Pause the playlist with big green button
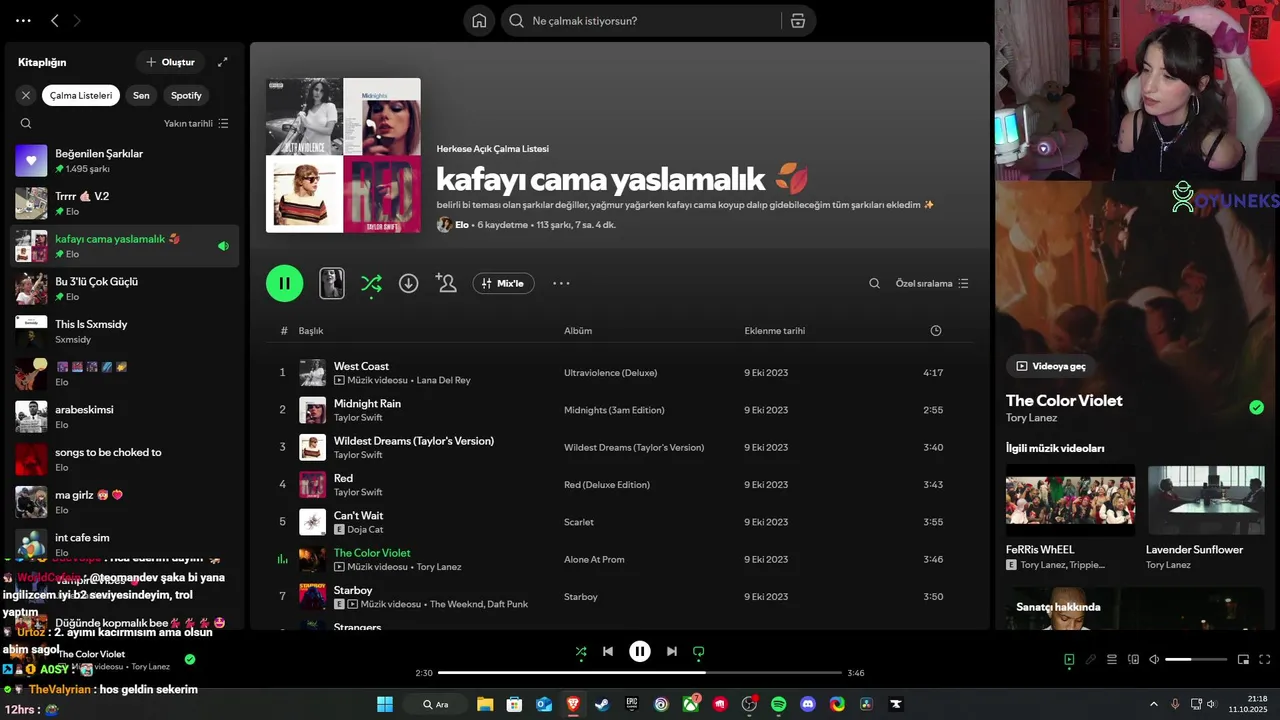The height and width of the screenshot is (720, 1280). [285, 283]
